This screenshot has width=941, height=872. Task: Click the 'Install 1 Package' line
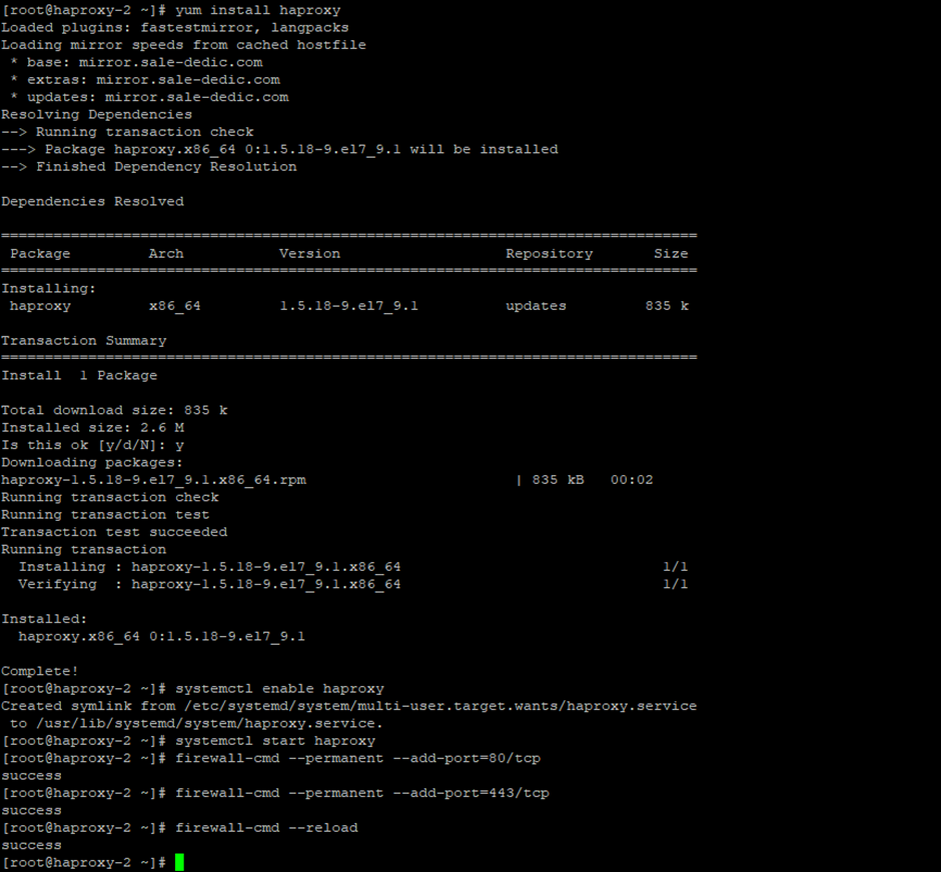(79, 376)
